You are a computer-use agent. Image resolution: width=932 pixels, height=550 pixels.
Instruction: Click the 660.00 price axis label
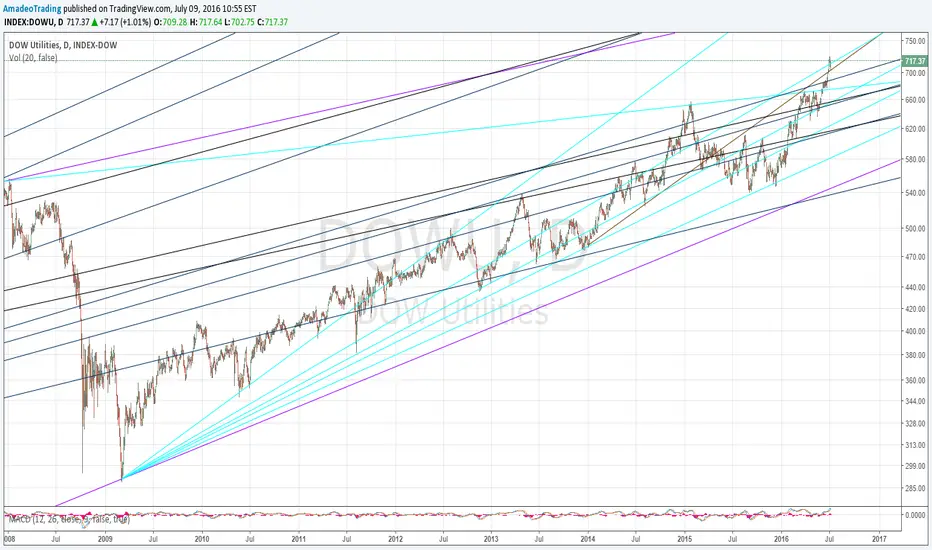(x=915, y=100)
